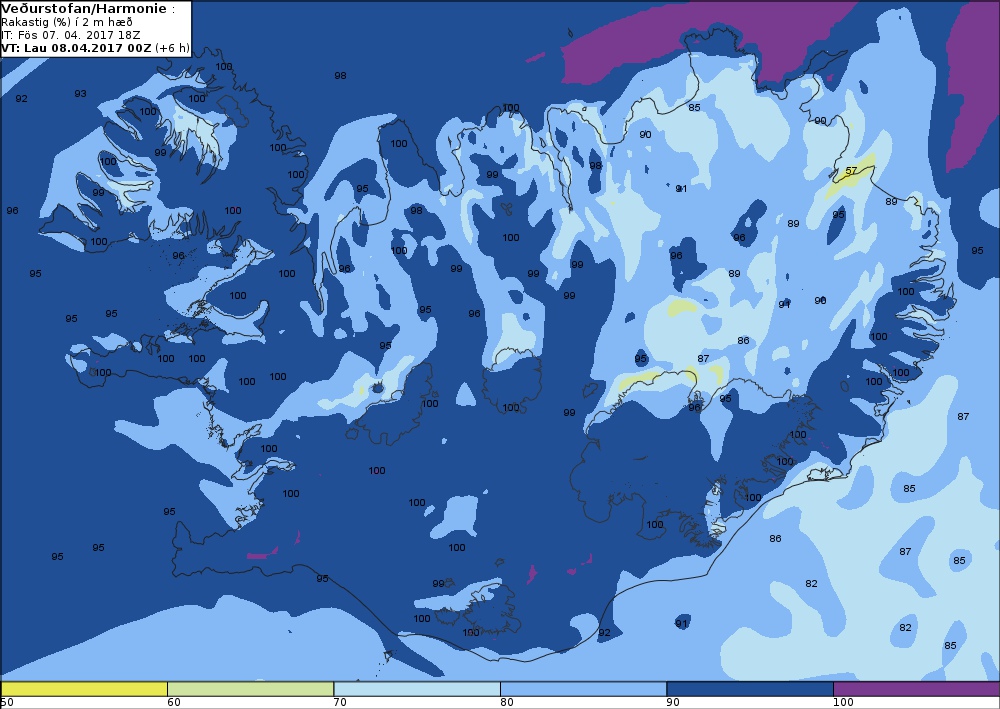This screenshot has height=709, width=1000.
Task: Click the yellow 50–60 legend color band
Action: click(x=84, y=689)
